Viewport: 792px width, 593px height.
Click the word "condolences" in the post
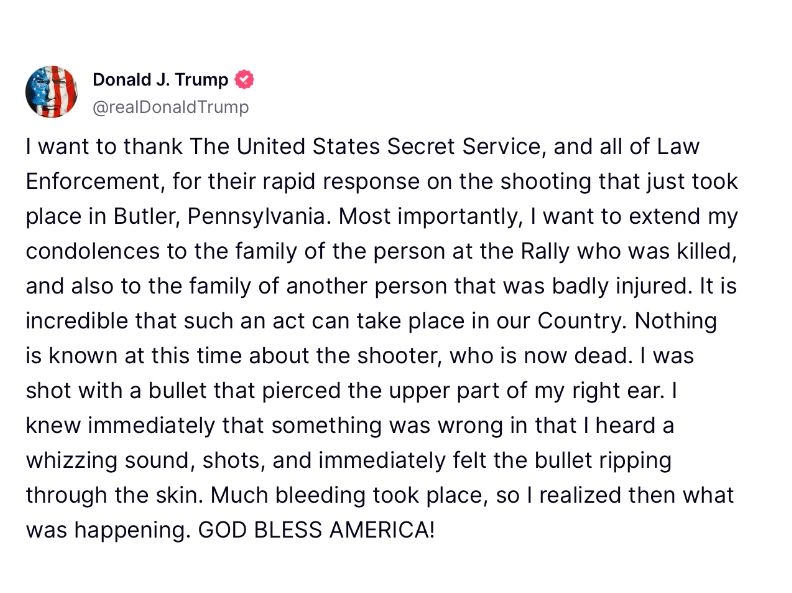coord(92,251)
